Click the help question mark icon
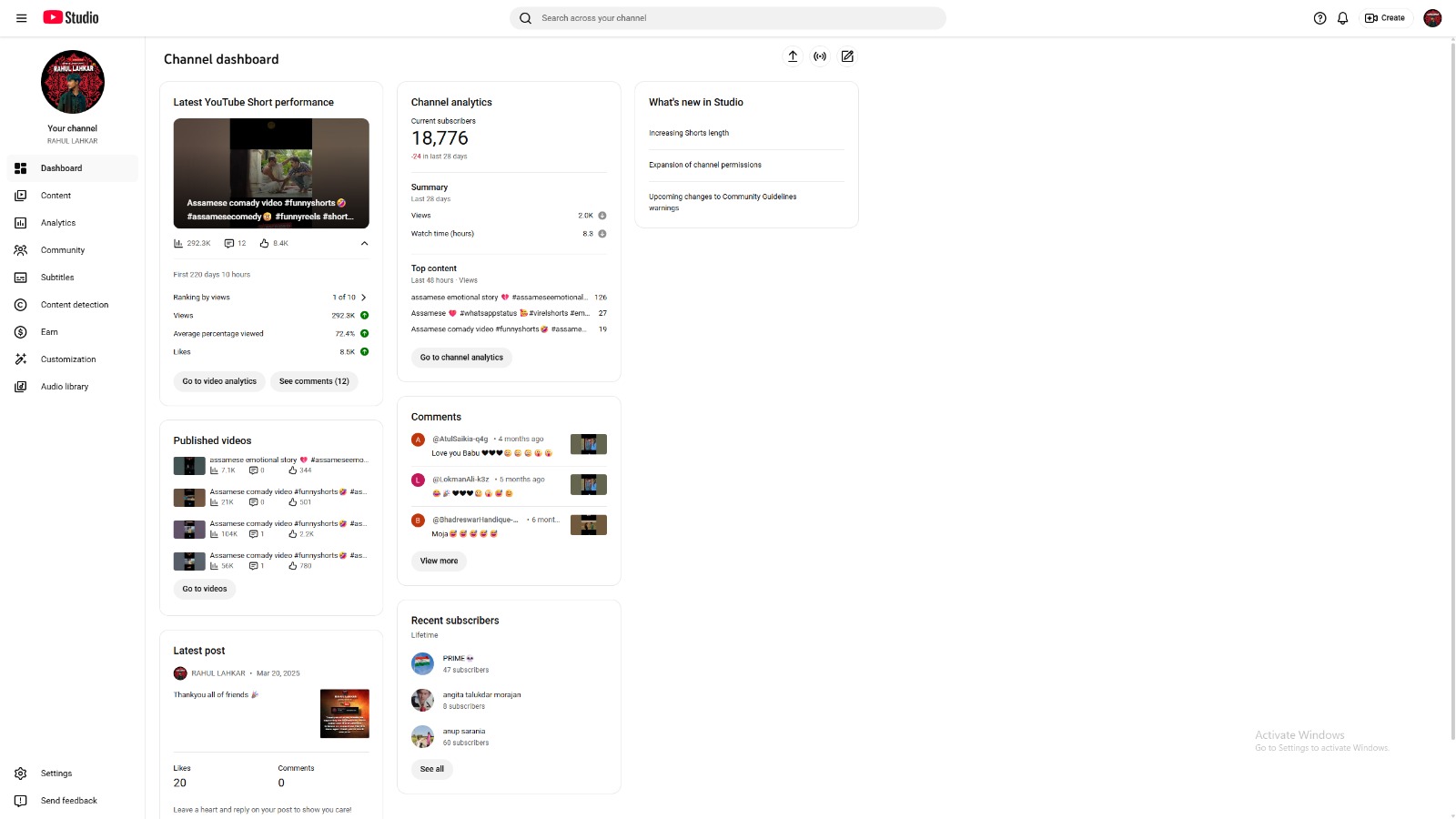1456x819 pixels. pos(1319,17)
